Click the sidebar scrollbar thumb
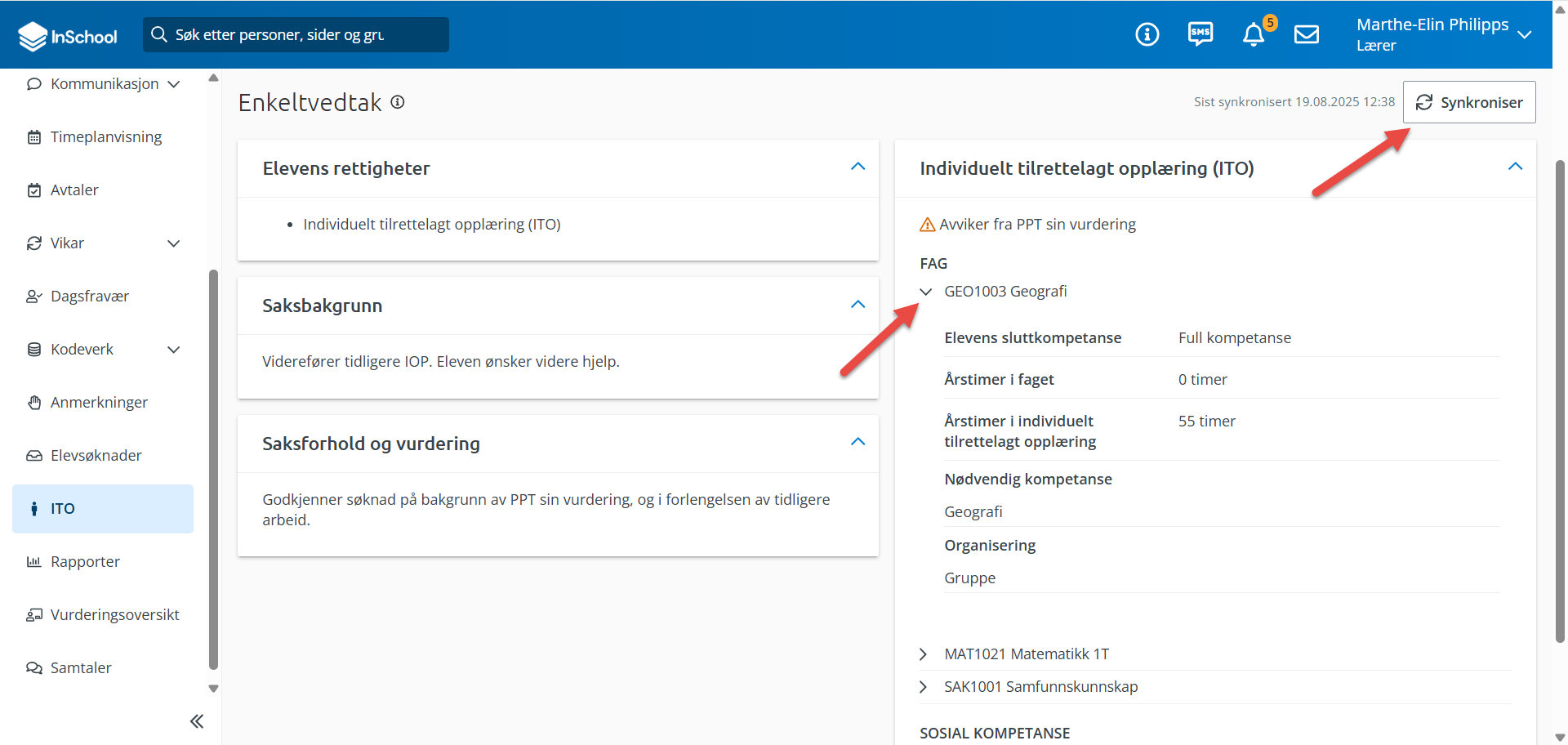This screenshot has height=745, width=1568. [214, 470]
